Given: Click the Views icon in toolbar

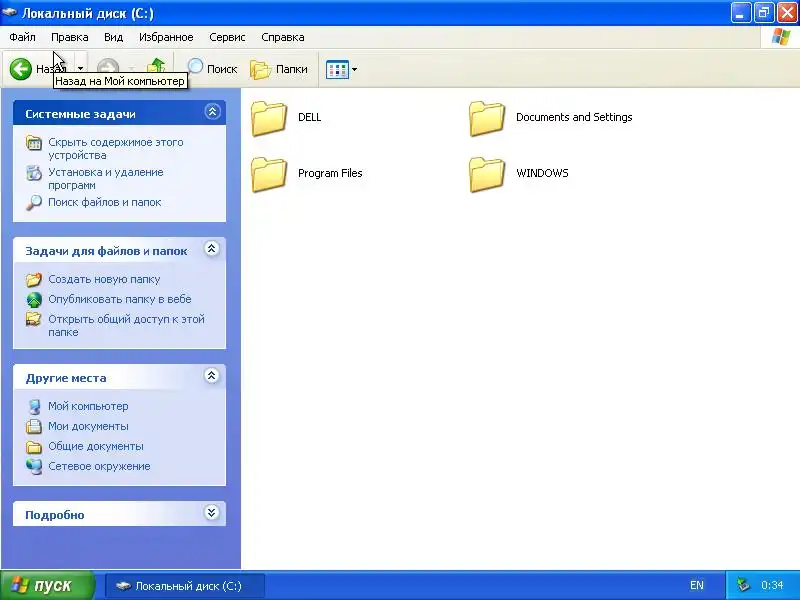Looking at the screenshot, I should pos(337,69).
